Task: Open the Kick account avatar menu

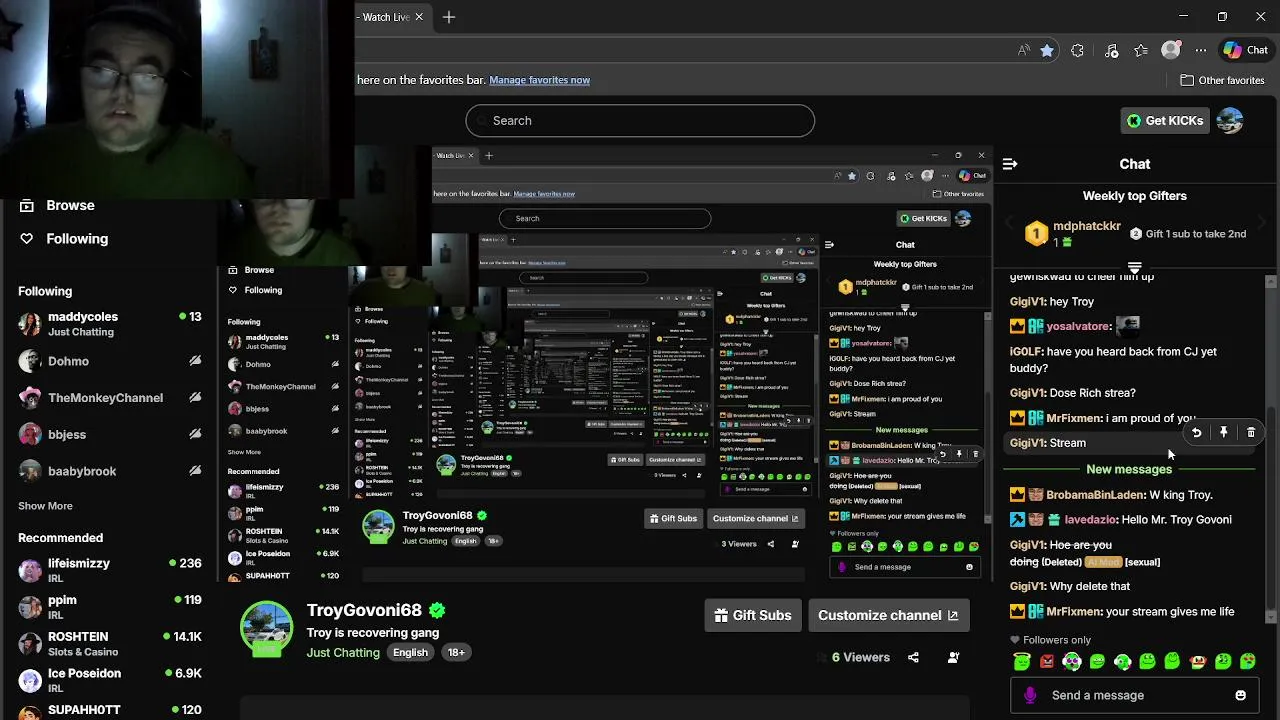Action: pos(1230,120)
